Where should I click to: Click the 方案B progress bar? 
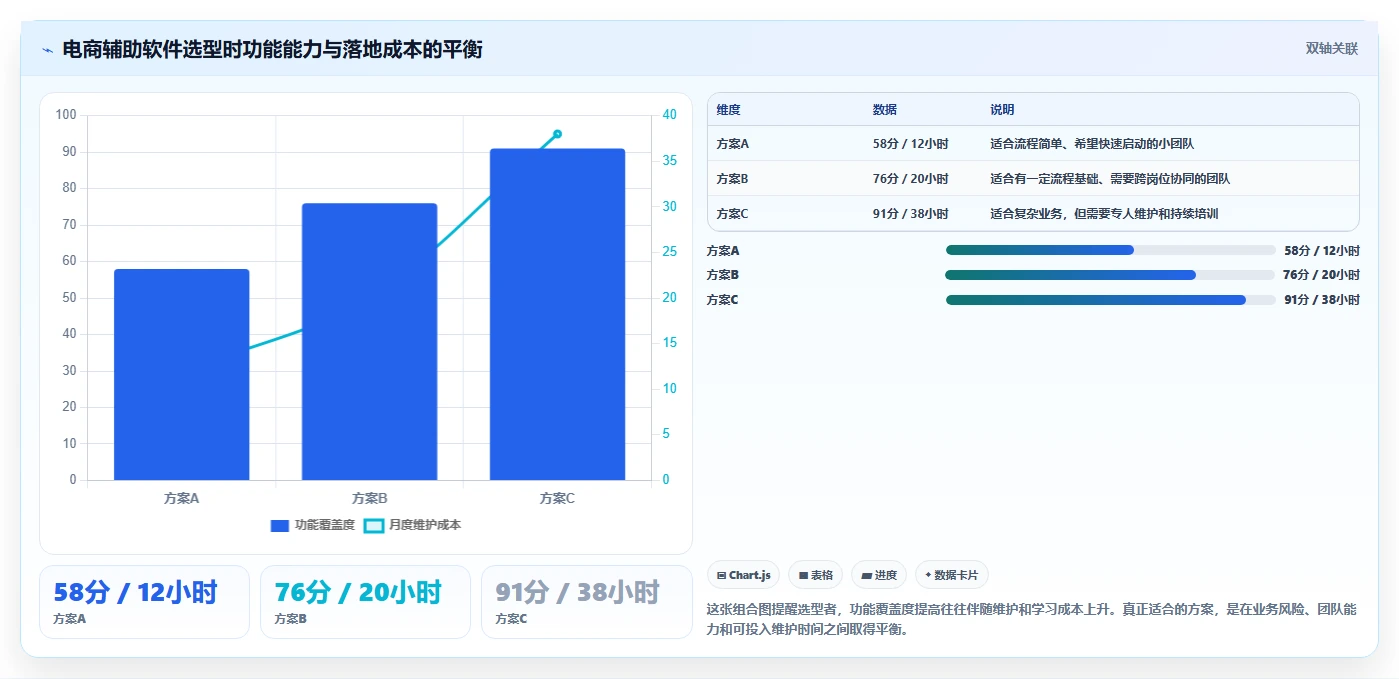[1110, 275]
